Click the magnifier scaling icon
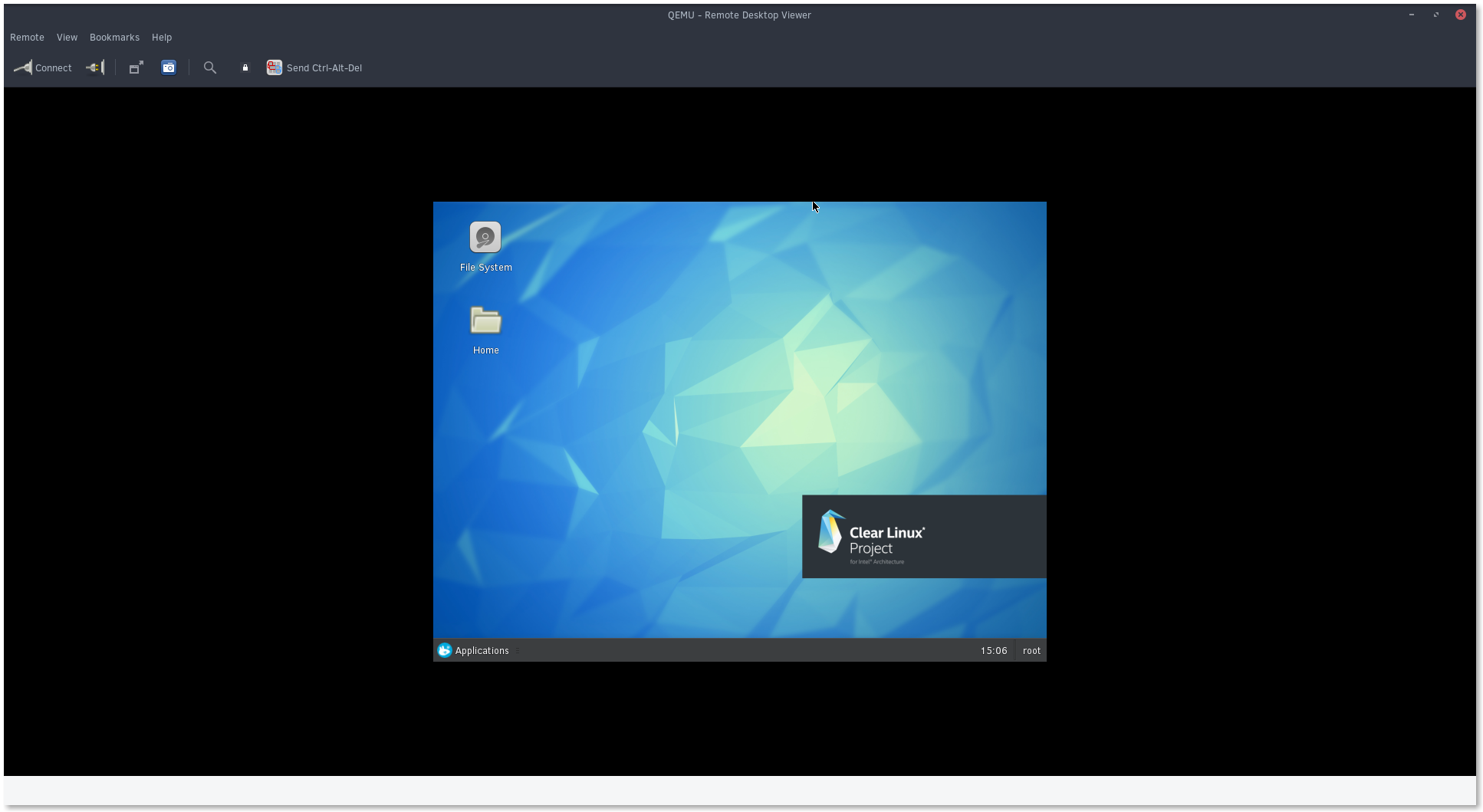1483x812 pixels. click(210, 67)
